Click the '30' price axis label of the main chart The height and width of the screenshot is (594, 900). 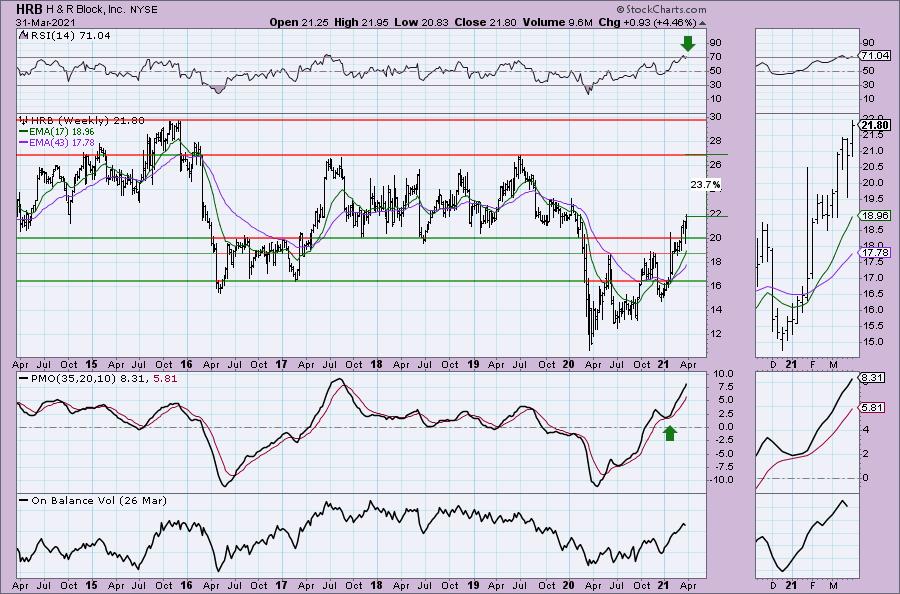point(716,117)
